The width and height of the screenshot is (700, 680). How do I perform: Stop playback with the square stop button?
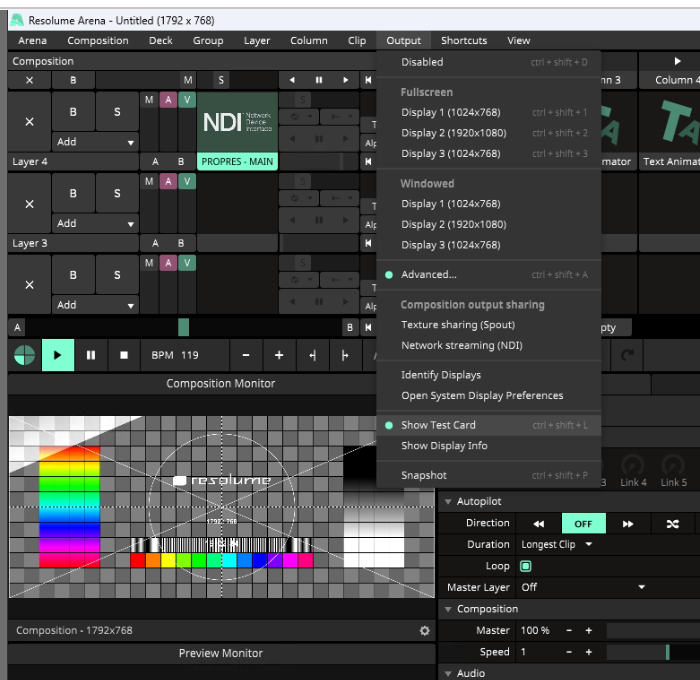[x=124, y=355]
